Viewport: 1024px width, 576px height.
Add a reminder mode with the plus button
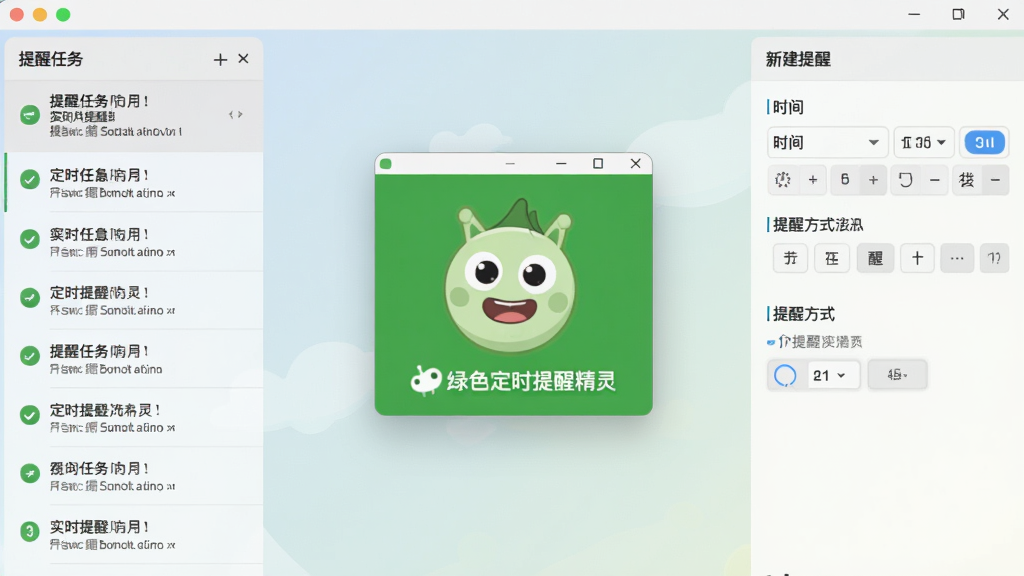click(918, 258)
